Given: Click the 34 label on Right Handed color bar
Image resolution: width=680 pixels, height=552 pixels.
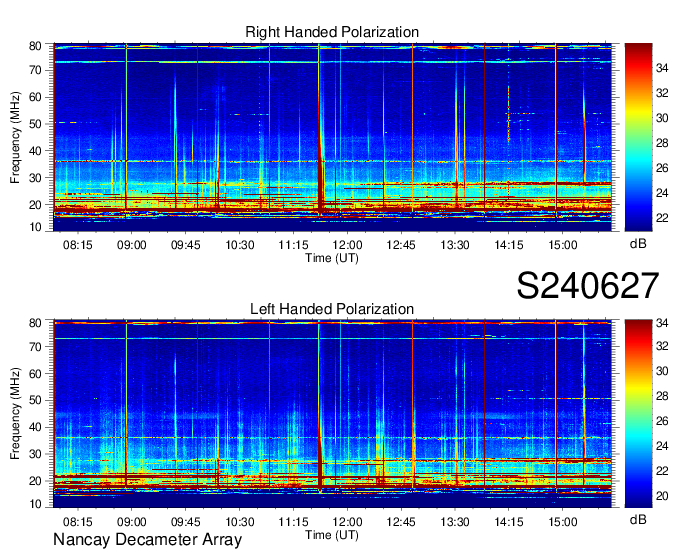Looking at the screenshot, I should point(662,68).
